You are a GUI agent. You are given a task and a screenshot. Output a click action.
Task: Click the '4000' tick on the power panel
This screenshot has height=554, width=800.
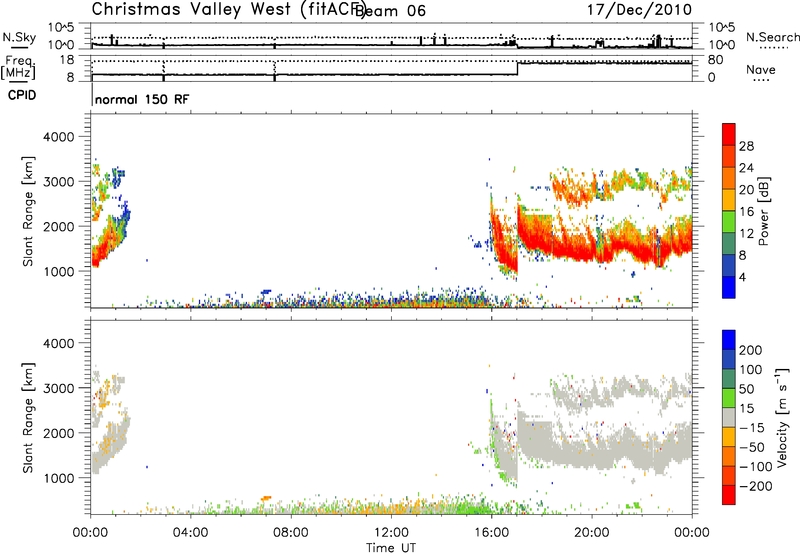[58, 137]
